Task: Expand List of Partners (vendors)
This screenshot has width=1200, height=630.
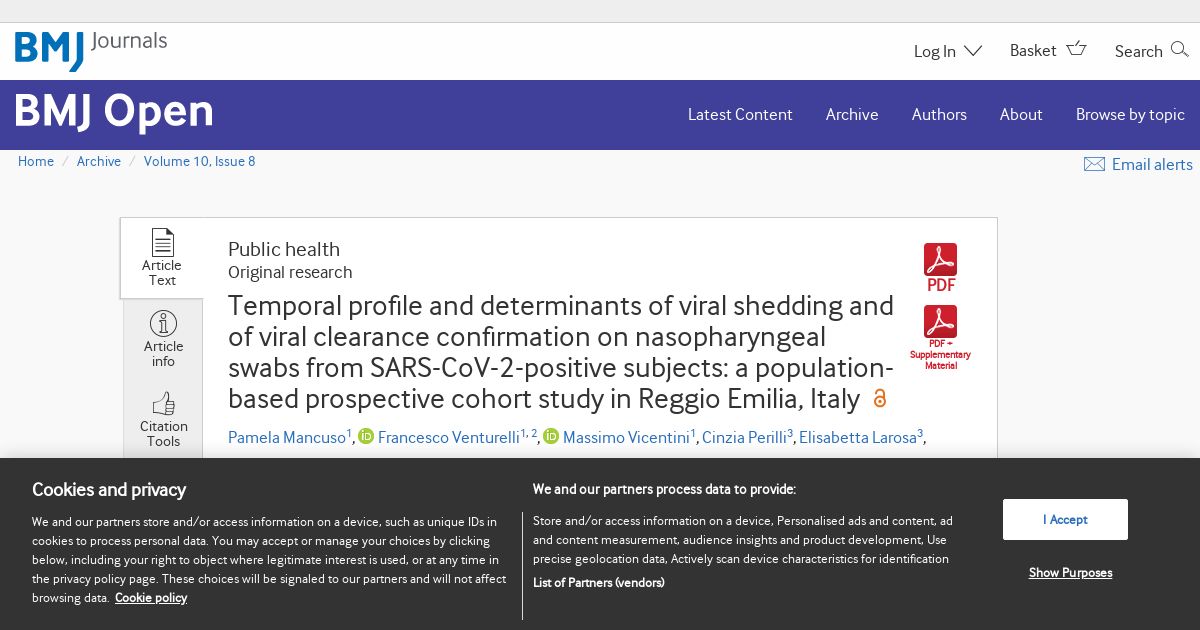Action: coord(598,582)
